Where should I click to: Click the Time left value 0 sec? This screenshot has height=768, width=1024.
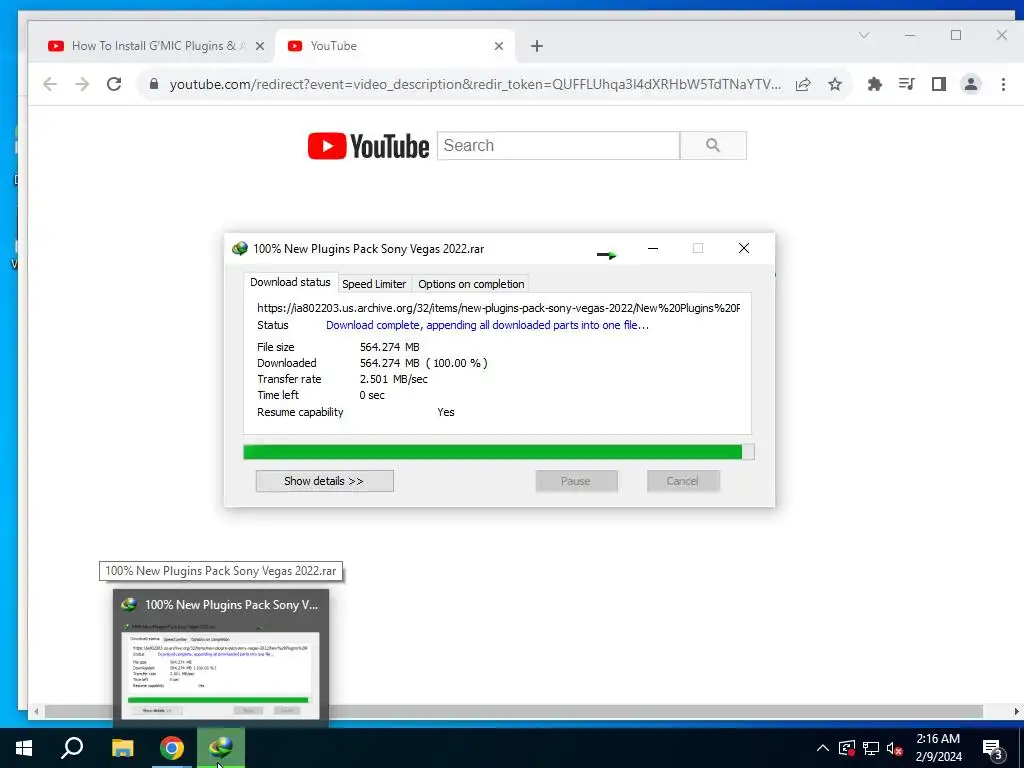coord(372,396)
